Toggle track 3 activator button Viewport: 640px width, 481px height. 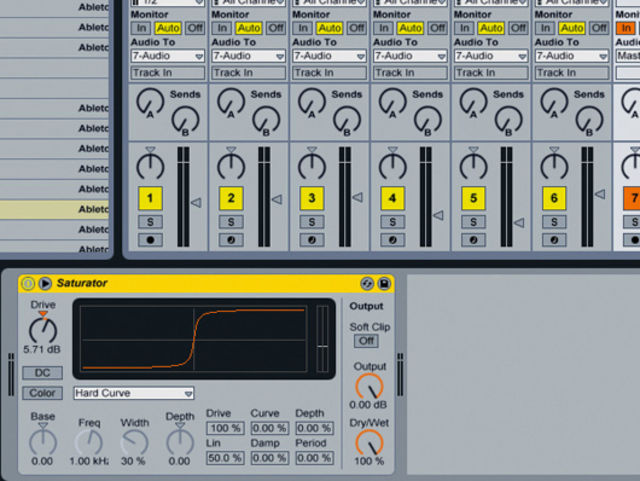311,198
